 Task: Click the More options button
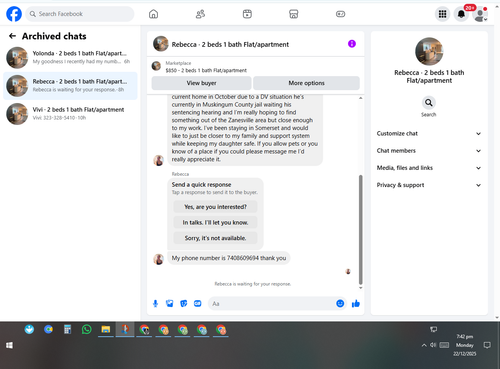coord(306,83)
